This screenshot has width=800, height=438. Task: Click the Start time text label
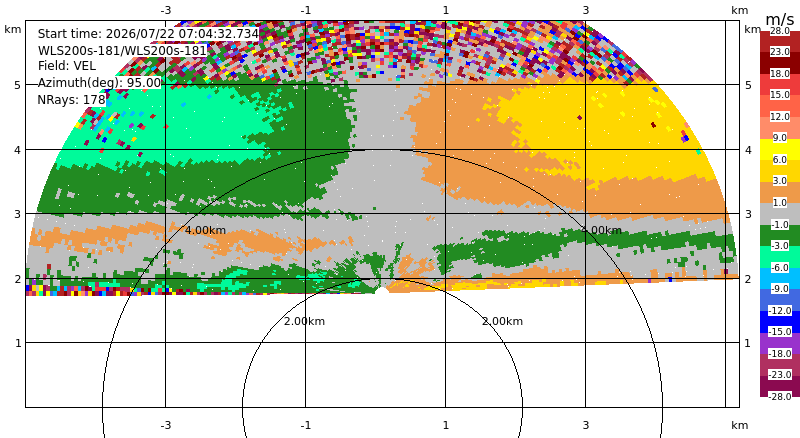(x=148, y=34)
